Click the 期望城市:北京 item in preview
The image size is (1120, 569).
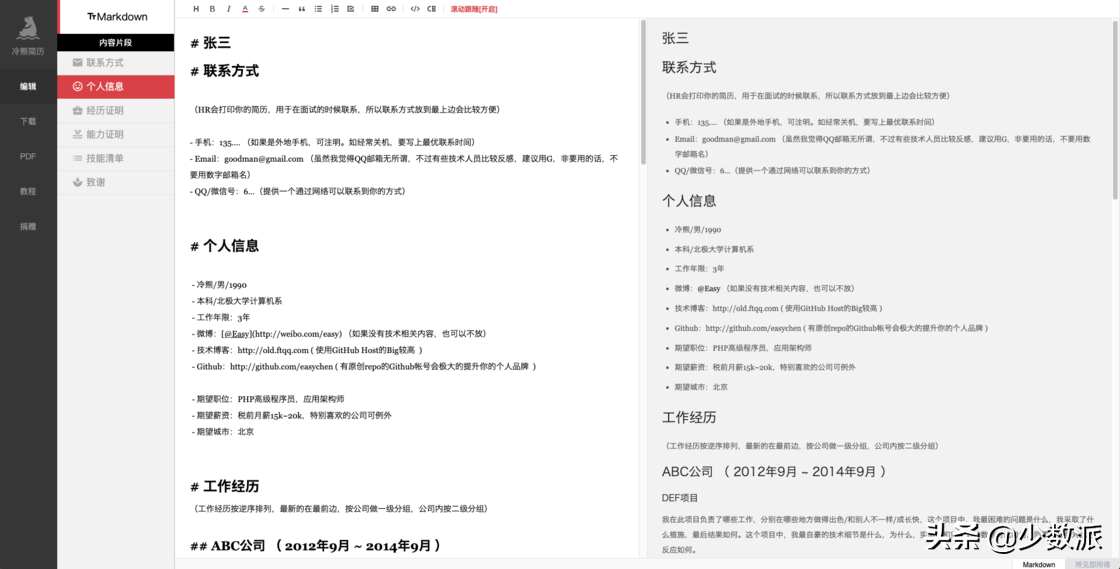pyautogui.click(x=699, y=387)
